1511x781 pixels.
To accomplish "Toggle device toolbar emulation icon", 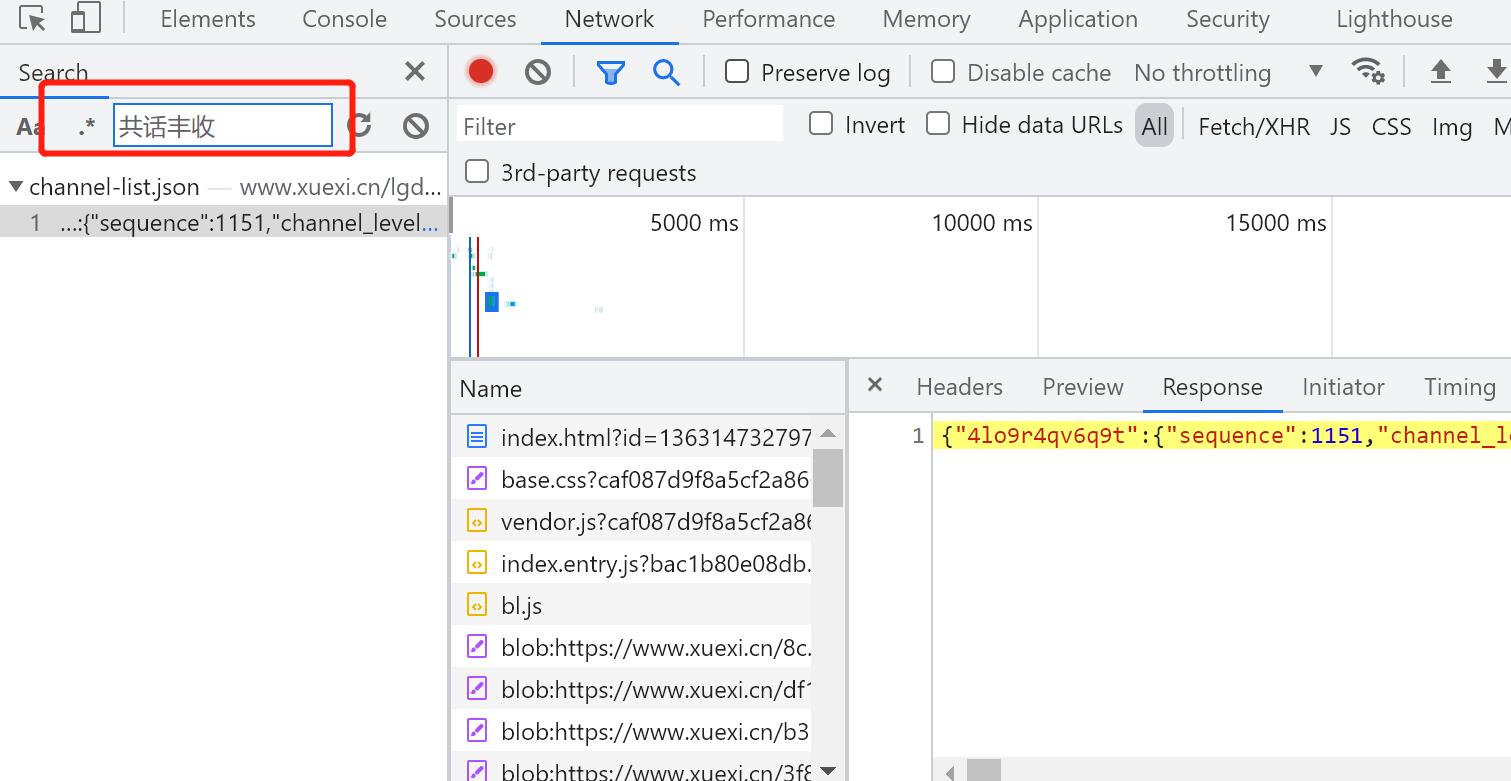I will (86, 19).
